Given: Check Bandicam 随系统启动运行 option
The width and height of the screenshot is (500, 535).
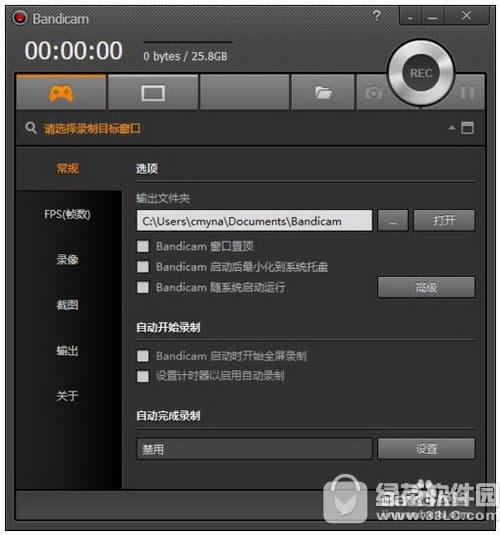Looking at the screenshot, I should pos(143,287).
